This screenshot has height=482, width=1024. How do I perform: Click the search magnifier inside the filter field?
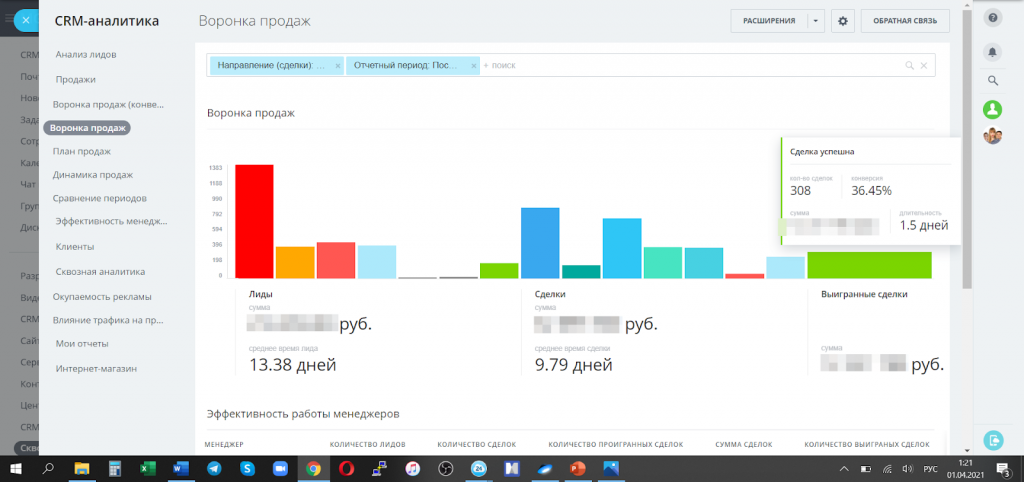click(x=909, y=65)
